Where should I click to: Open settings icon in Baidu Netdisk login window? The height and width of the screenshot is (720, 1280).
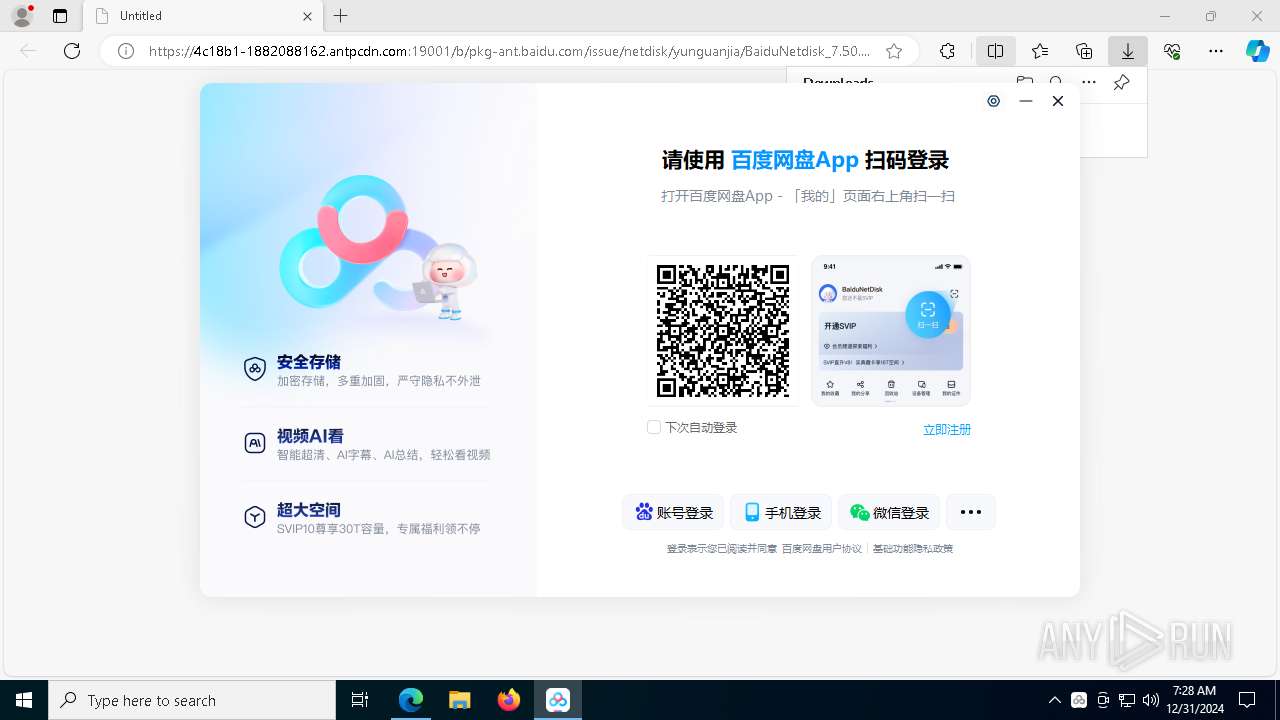click(x=993, y=101)
